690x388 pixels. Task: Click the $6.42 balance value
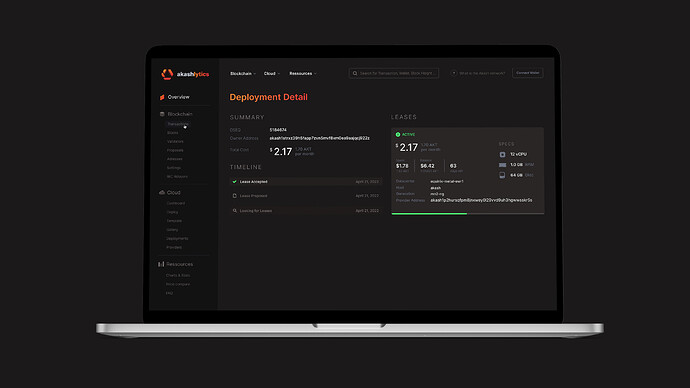coord(427,166)
